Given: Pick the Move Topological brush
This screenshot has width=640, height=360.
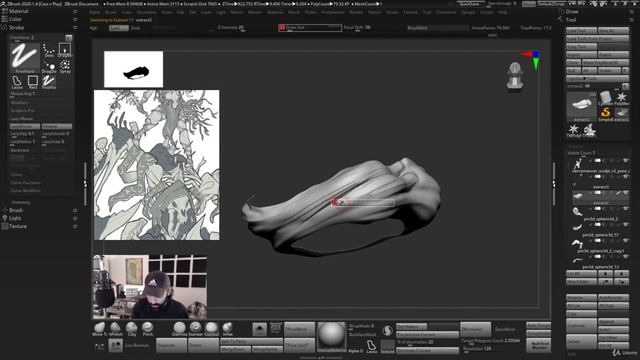Looking at the screenshot, I should point(100,329).
